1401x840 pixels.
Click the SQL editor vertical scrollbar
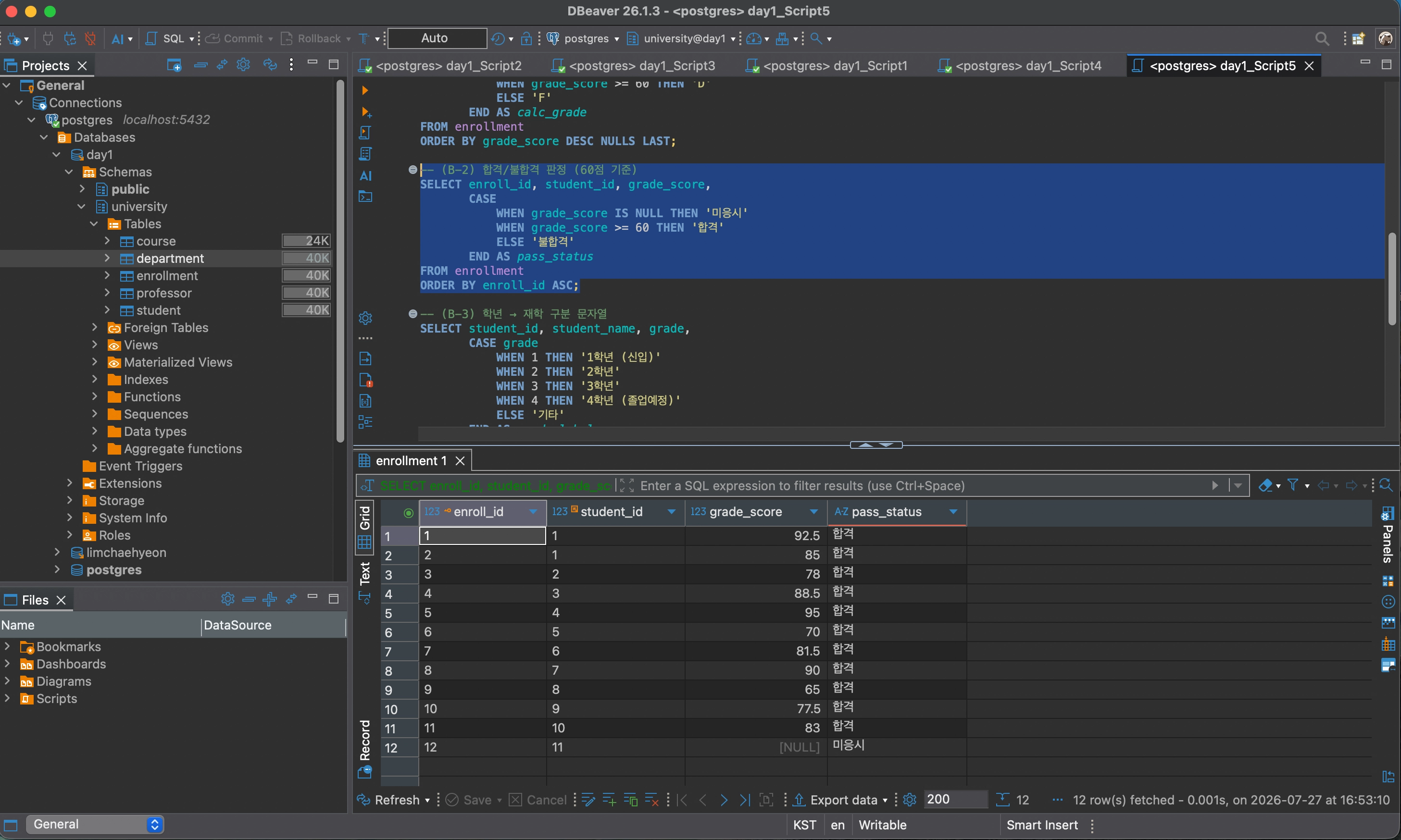[1392, 279]
